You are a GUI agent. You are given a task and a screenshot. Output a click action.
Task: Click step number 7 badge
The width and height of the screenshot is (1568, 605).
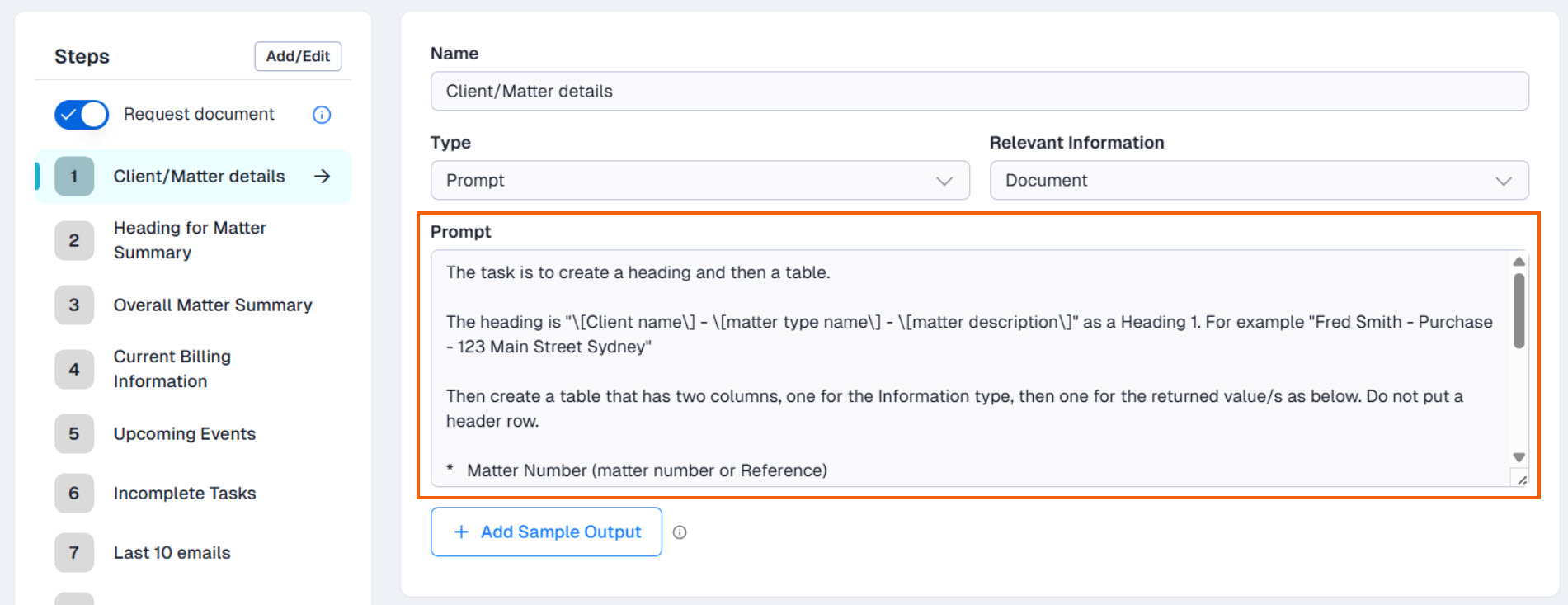(x=74, y=552)
